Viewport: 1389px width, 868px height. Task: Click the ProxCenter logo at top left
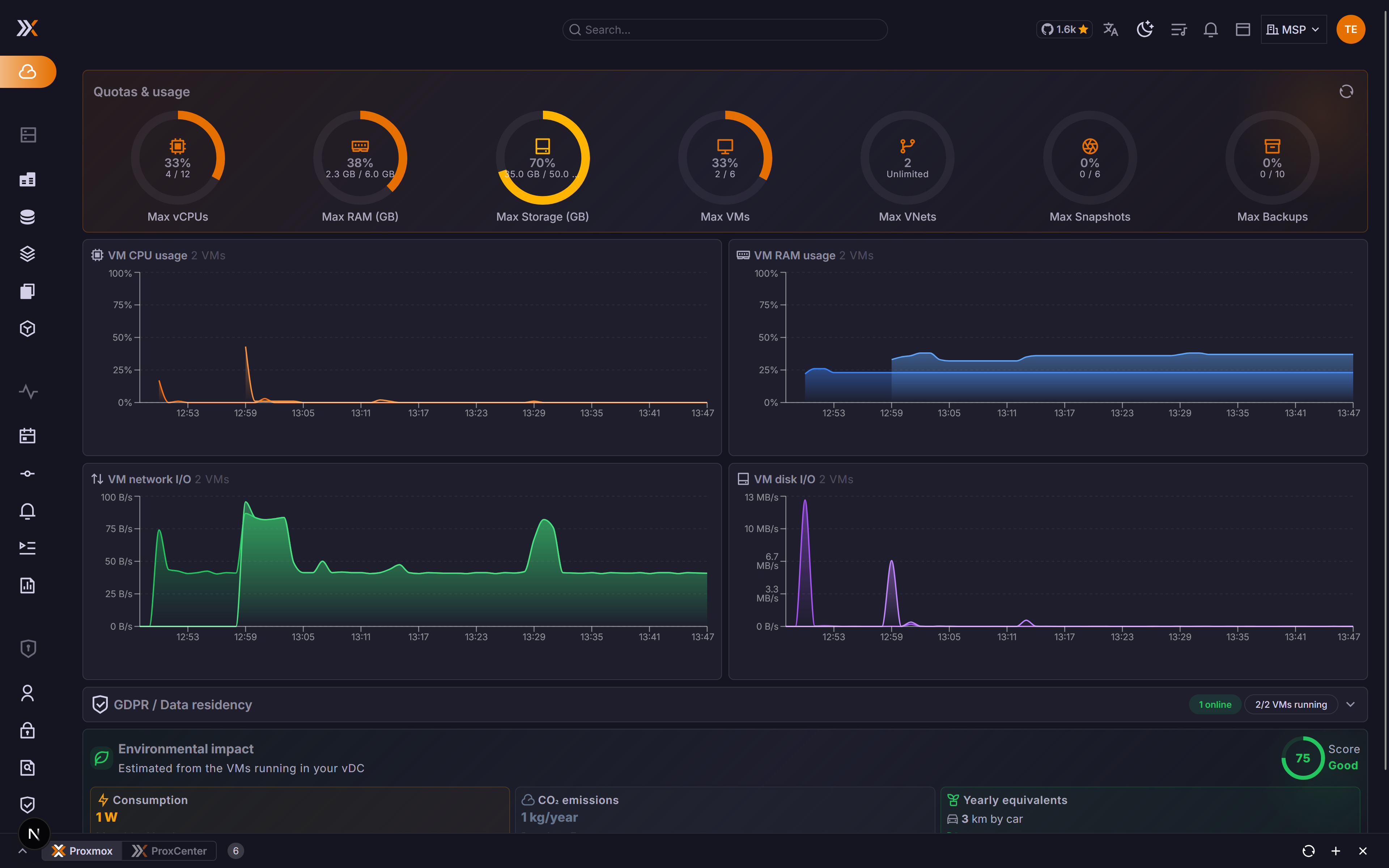(27, 28)
